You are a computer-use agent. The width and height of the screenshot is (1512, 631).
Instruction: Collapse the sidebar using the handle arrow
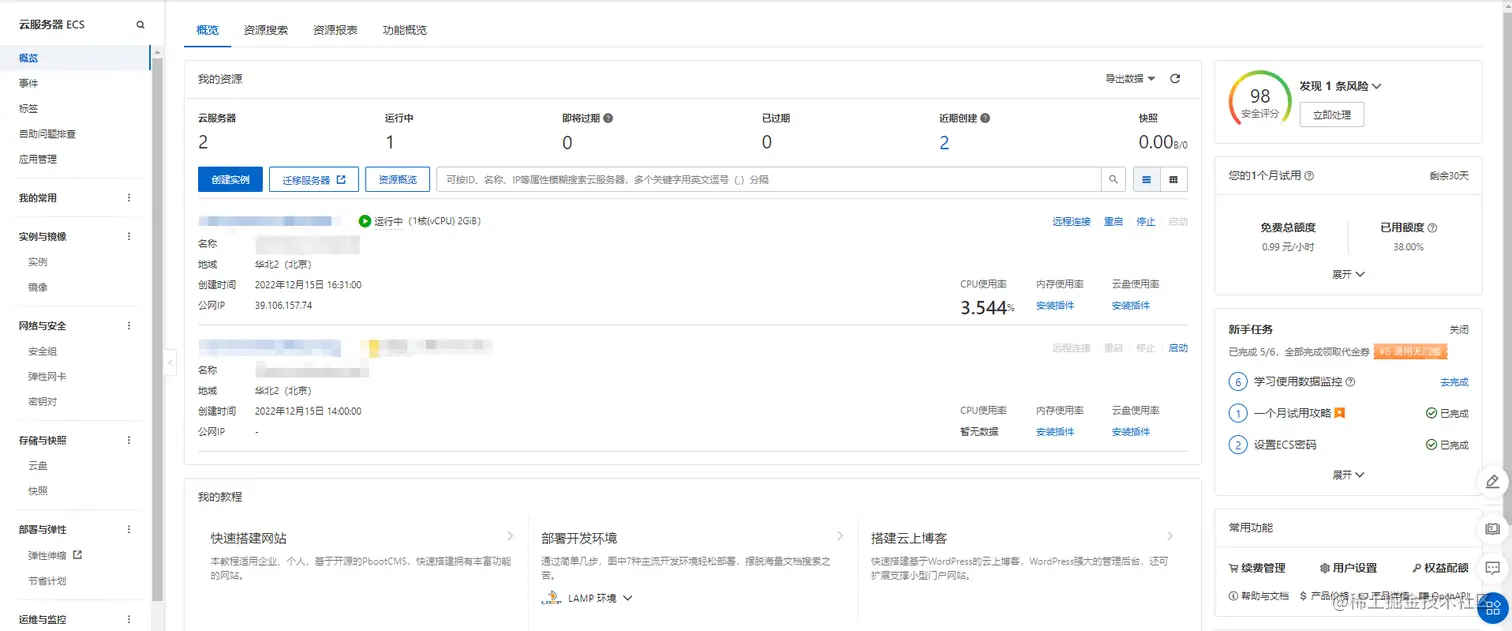tap(170, 361)
